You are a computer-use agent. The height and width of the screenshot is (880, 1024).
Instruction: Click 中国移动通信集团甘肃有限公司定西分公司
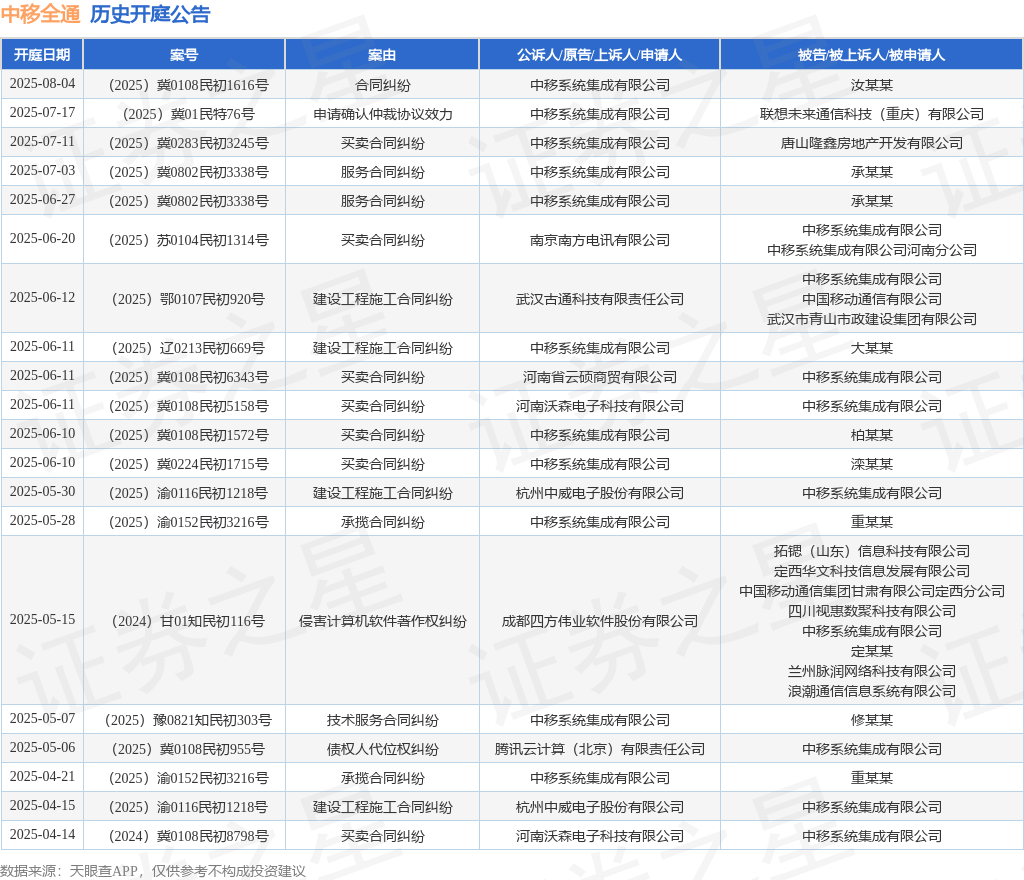click(x=871, y=591)
